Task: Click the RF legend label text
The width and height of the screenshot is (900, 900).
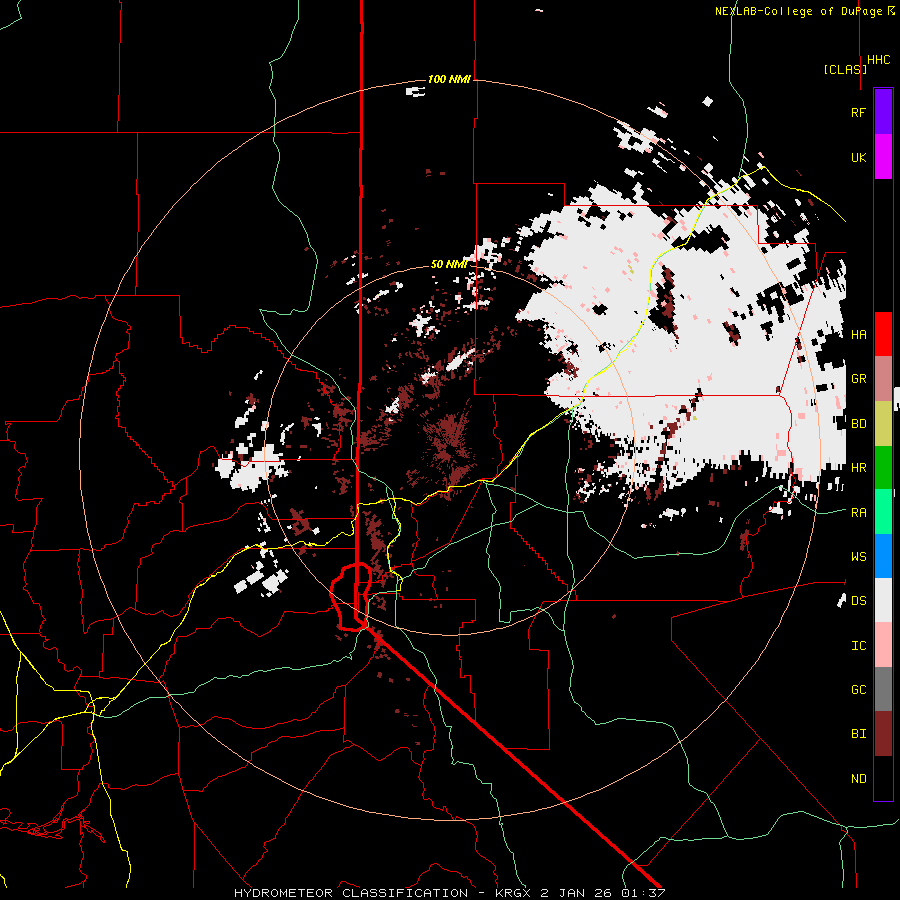Action: click(858, 112)
